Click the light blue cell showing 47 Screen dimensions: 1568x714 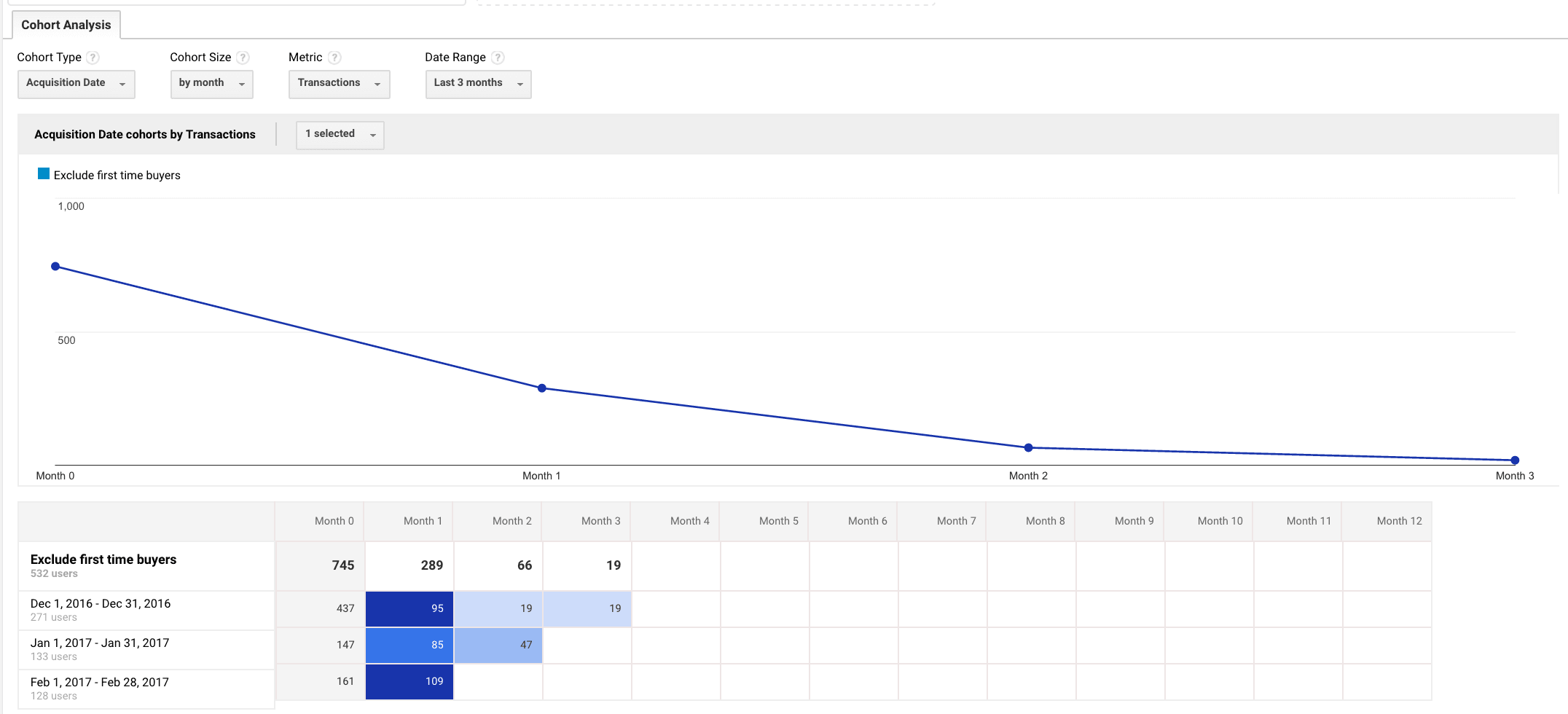(498, 645)
